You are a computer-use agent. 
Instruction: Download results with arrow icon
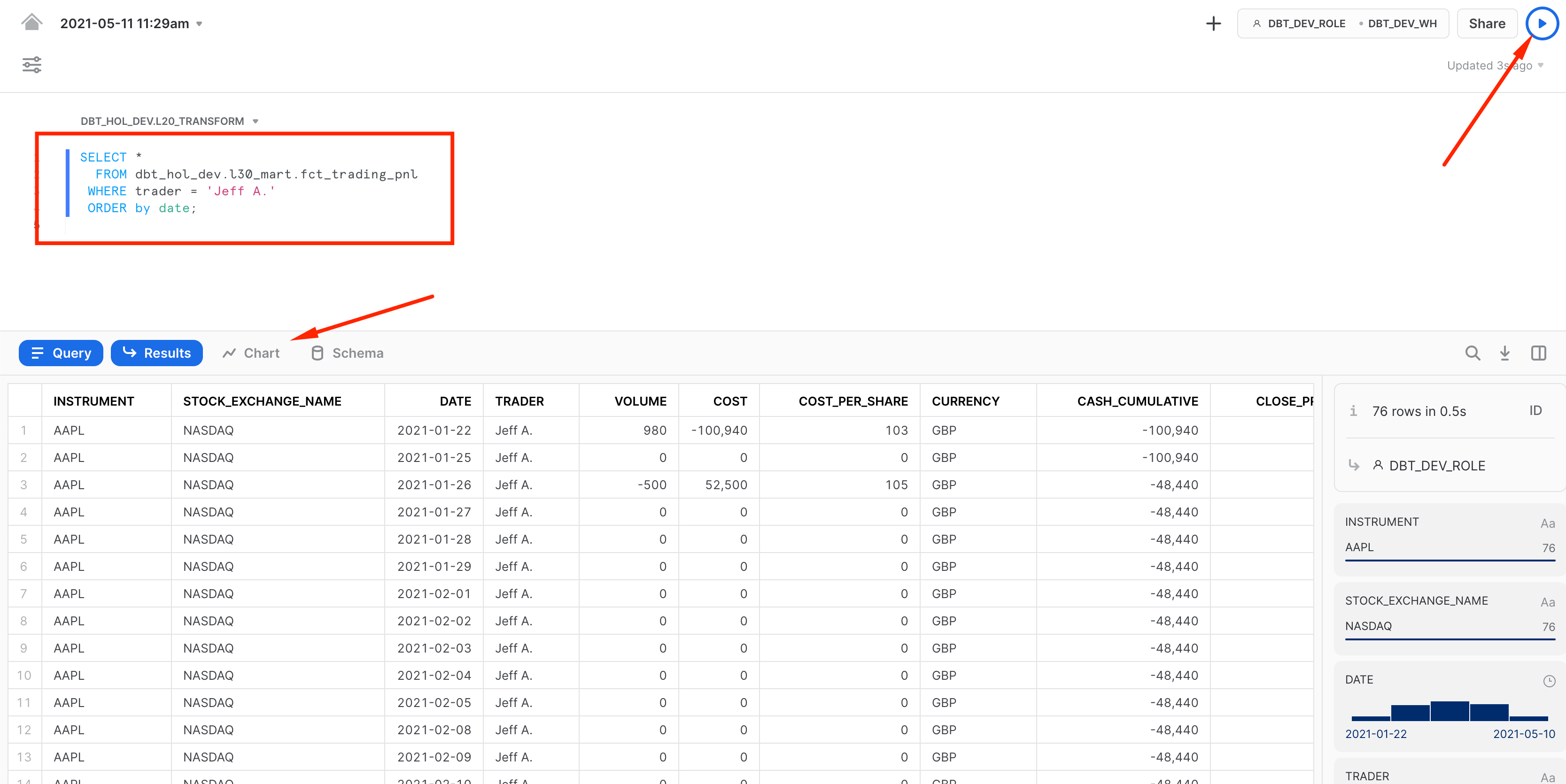coord(1504,353)
